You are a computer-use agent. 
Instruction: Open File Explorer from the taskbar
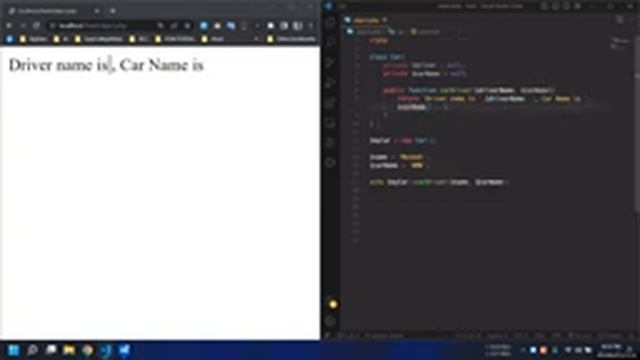pyautogui.click(x=69, y=350)
